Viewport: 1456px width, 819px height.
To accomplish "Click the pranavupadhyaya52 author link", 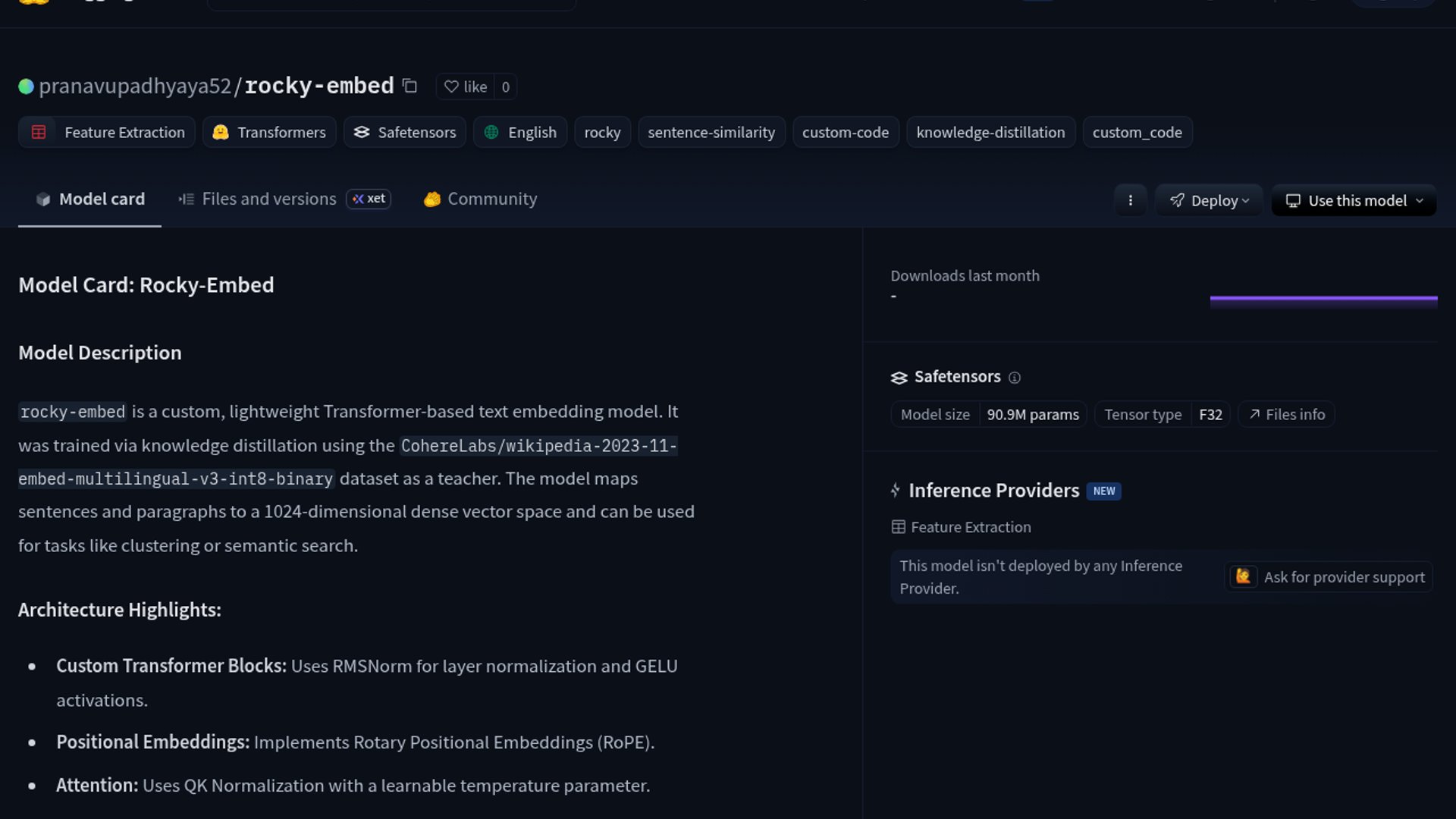I will coord(135,86).
